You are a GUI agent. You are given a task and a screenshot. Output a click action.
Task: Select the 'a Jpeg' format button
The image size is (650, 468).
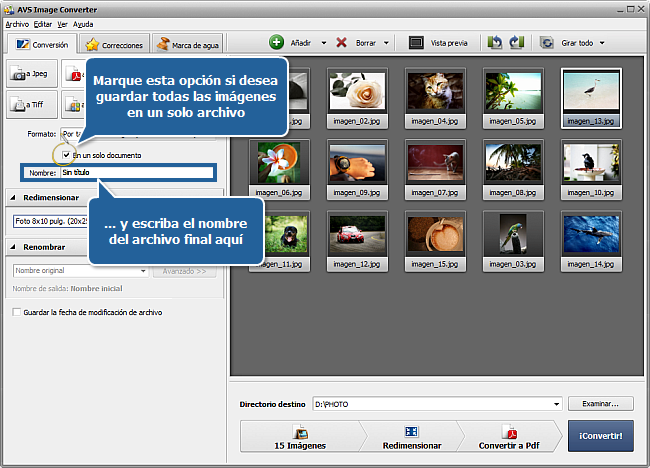point(31,73)
